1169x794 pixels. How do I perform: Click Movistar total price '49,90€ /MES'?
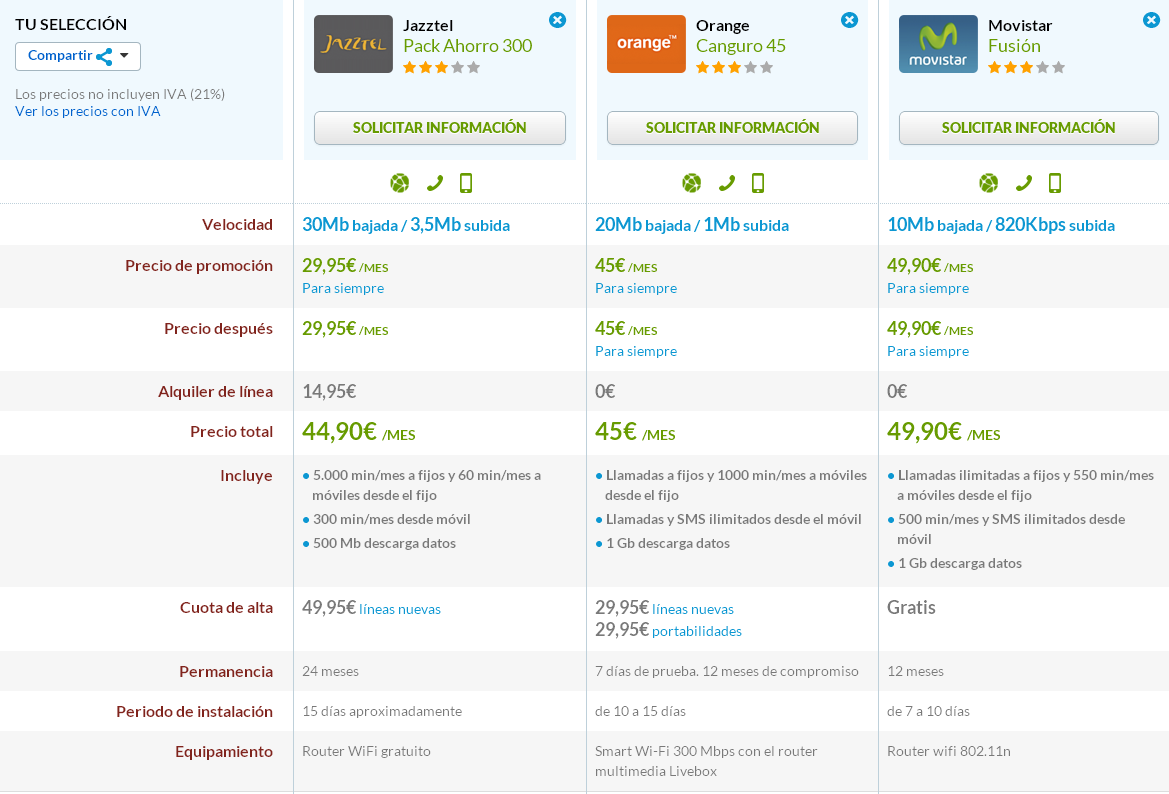click(944, 432)
